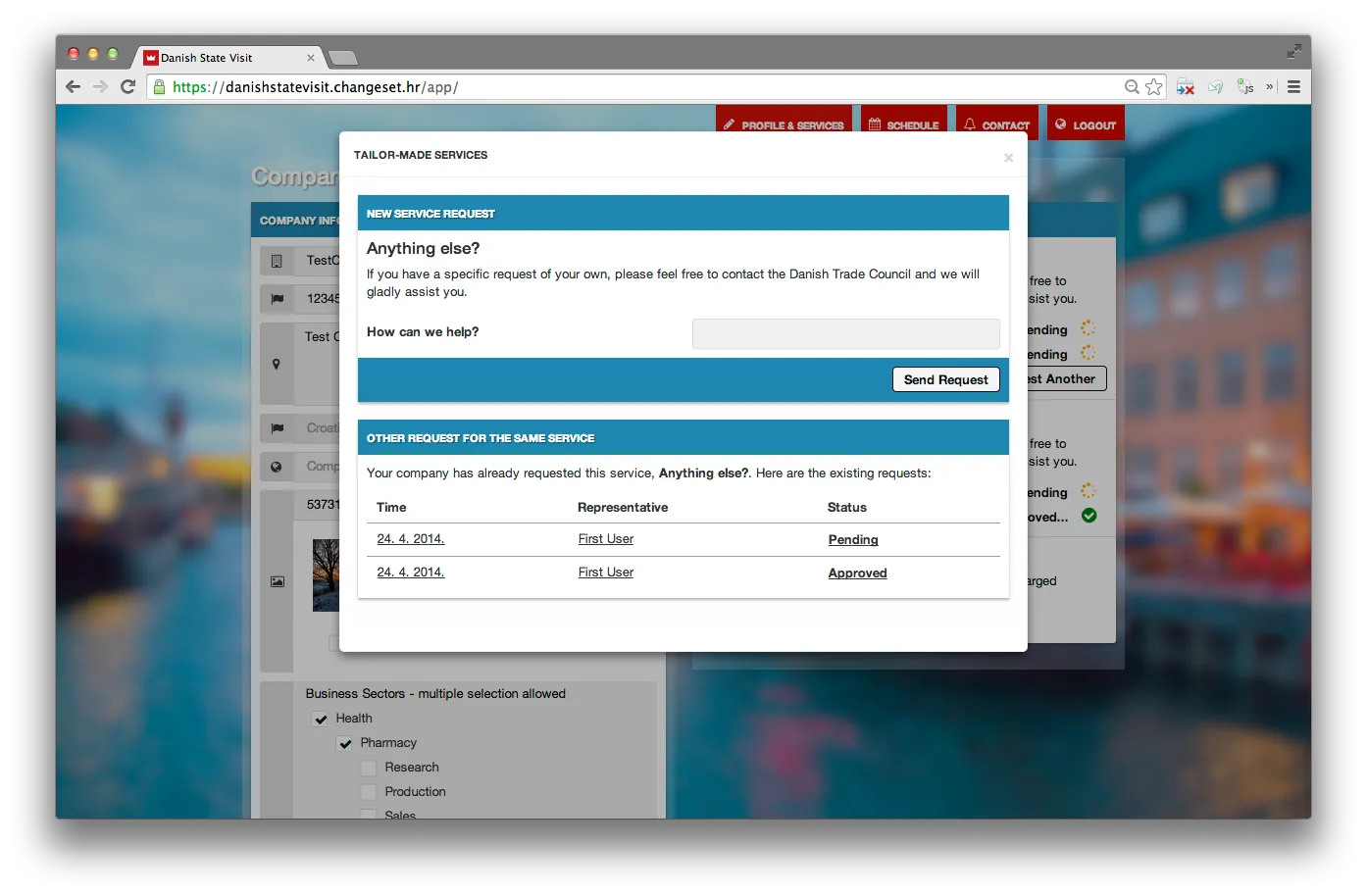Click the search magnifier in address bar
Image resolution: width=1367 pixels, height=896 pixels.
tap(1132, 86)
